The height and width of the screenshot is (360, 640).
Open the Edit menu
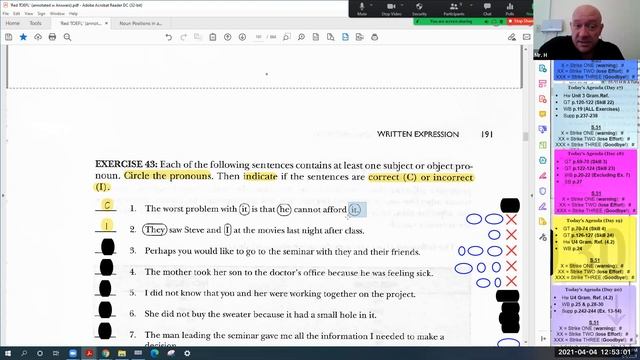(17, 13)
